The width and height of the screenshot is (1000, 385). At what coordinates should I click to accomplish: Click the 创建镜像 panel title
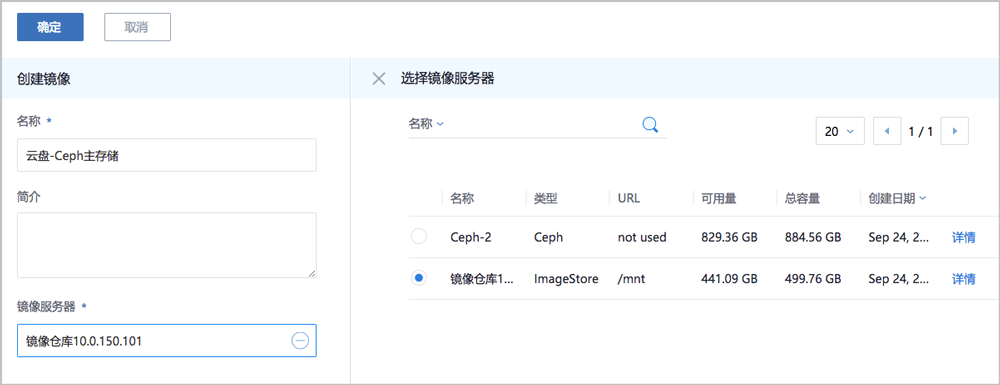click(44, 79)
